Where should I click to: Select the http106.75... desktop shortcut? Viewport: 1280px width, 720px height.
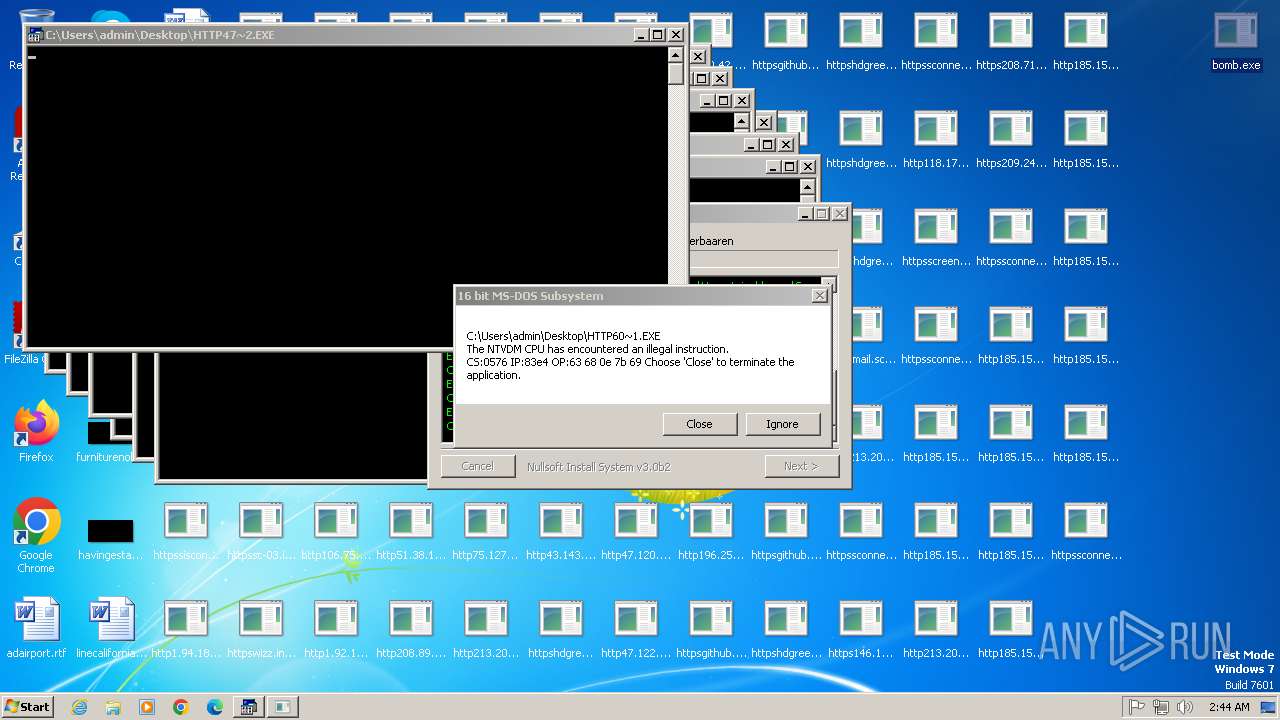336,532
